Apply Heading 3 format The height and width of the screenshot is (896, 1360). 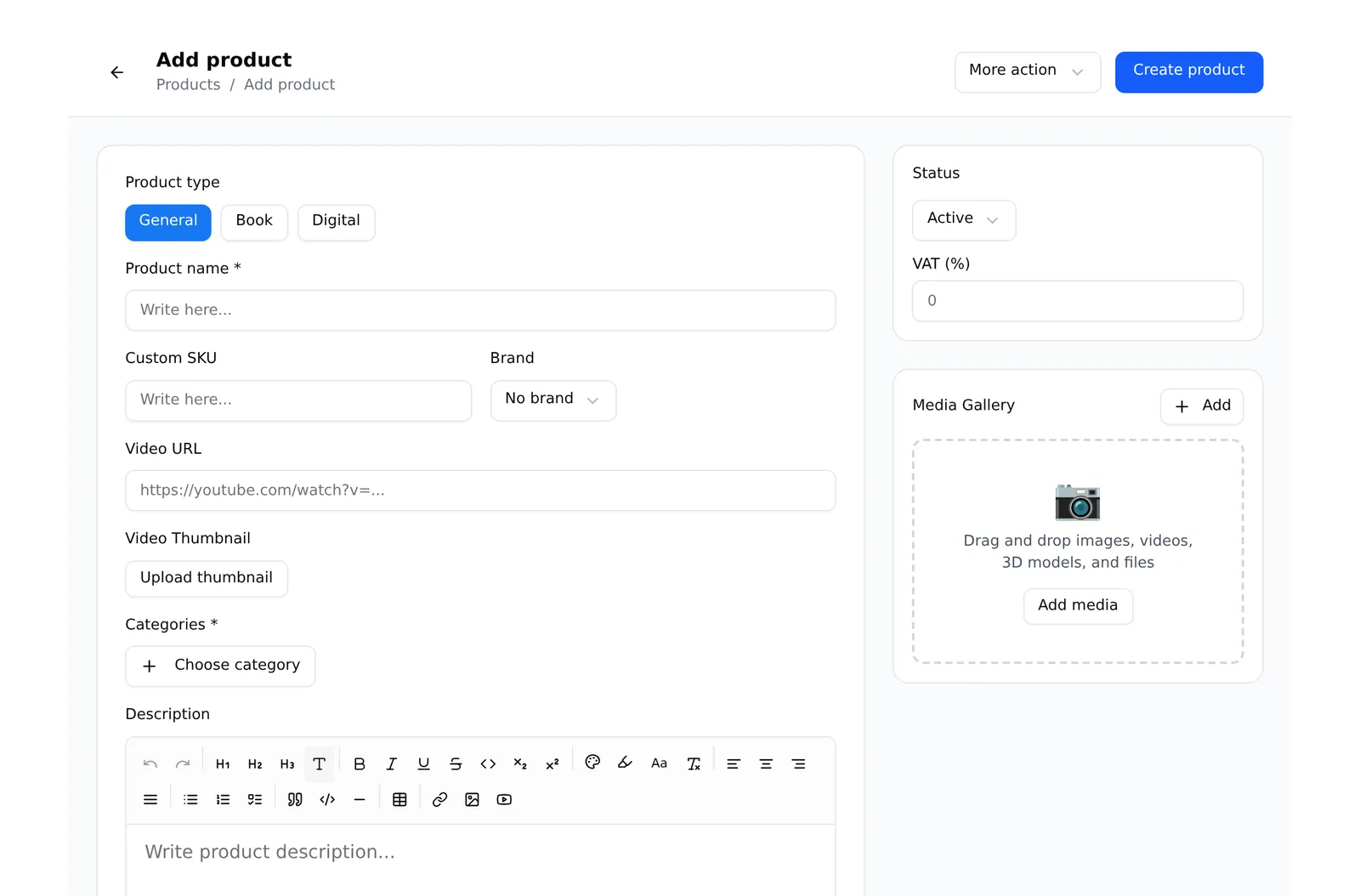[287, 764]
